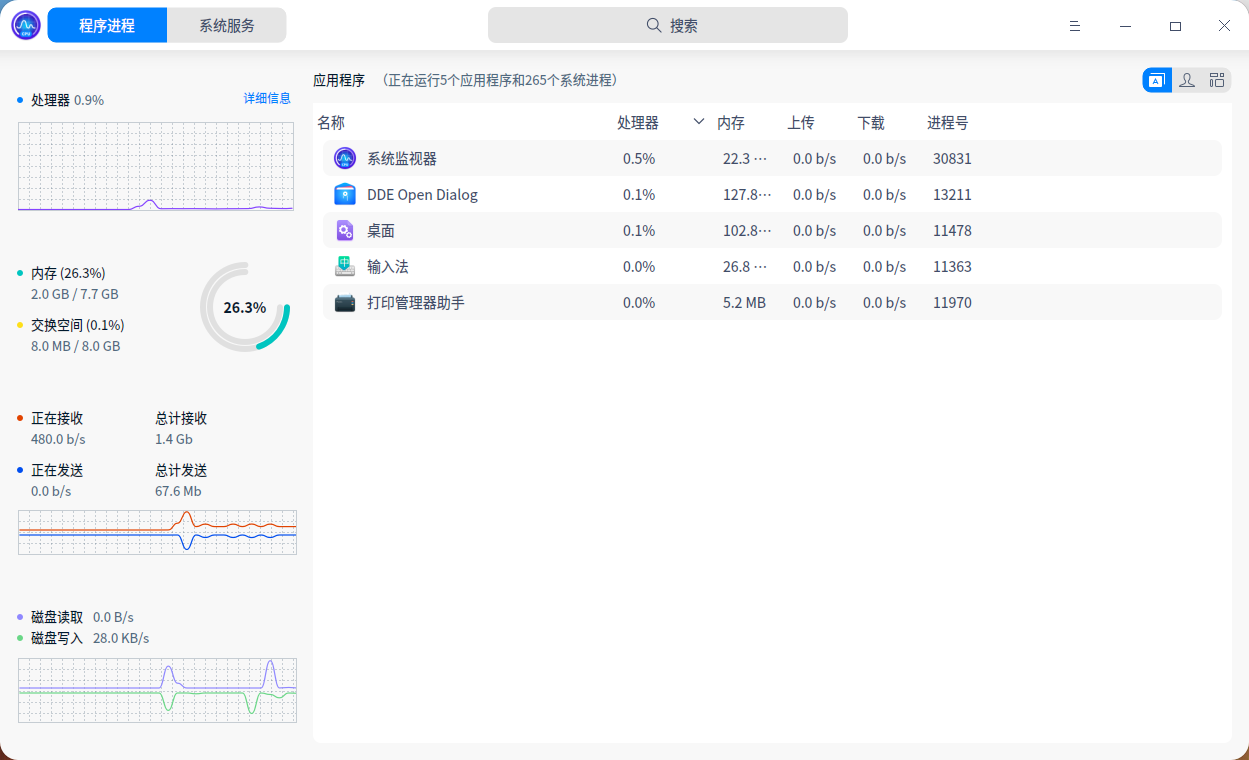Image resolution: width=1249 pixels, height=760 pixels.
Task: Open 详细信息 for the processor
Action: [x=267, y=97]
